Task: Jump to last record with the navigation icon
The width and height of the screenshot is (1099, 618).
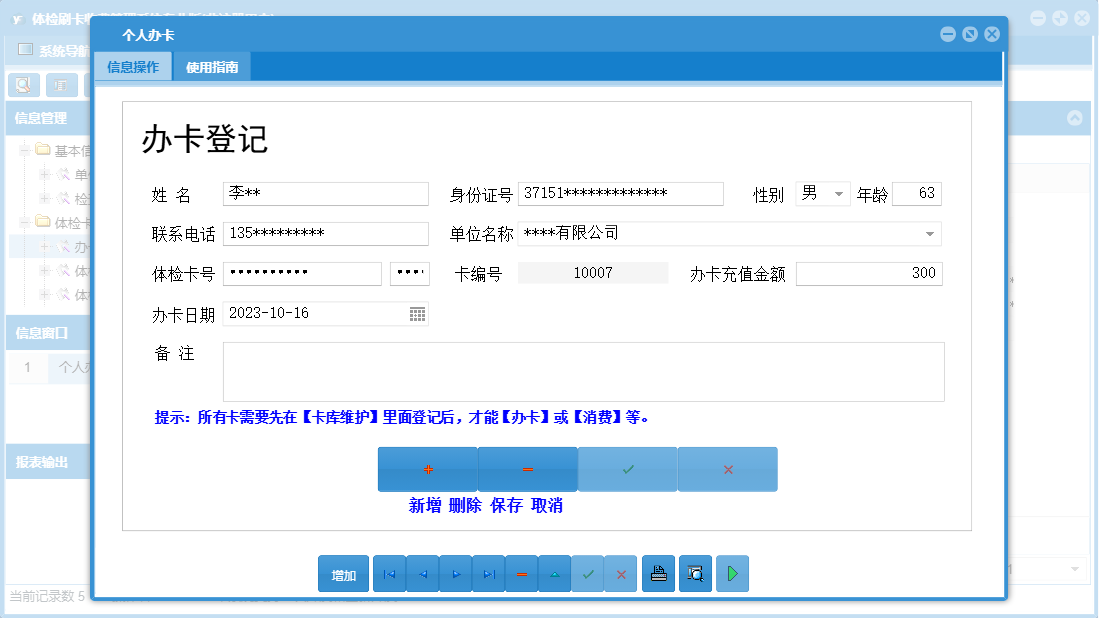Action: coord(488,573)
